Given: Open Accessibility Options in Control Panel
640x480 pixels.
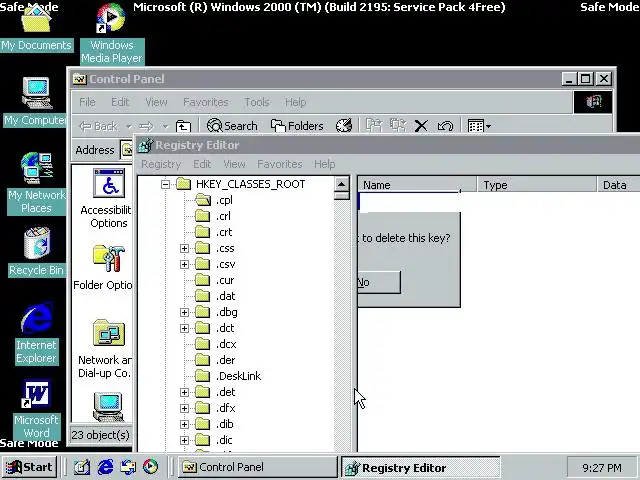Looking at the screenshot, I should [x=109, y=199].
